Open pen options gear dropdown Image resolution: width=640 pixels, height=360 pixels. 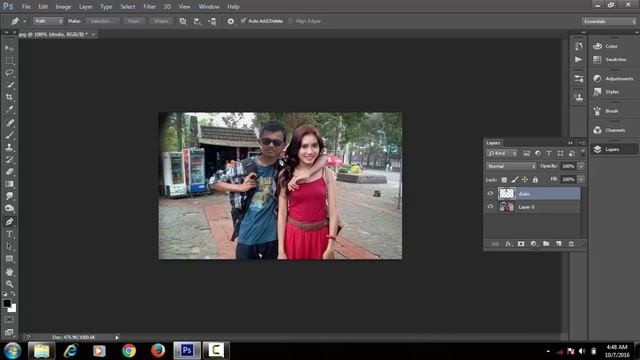click(x=231, y=21)
